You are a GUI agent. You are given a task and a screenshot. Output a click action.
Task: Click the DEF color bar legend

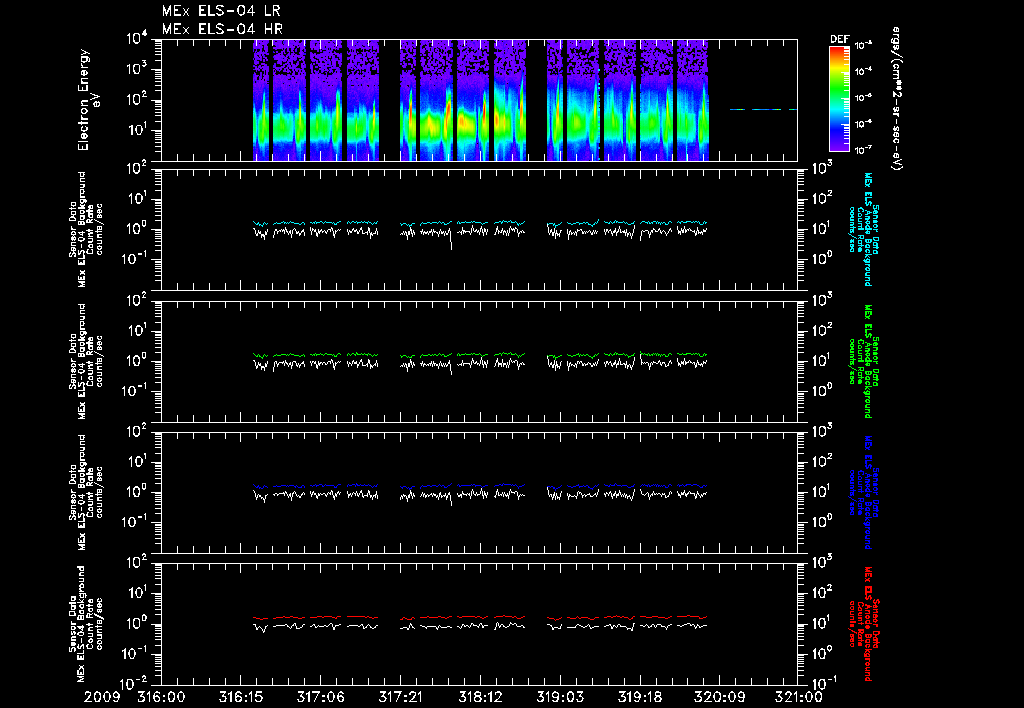click(x=839, y=98)
